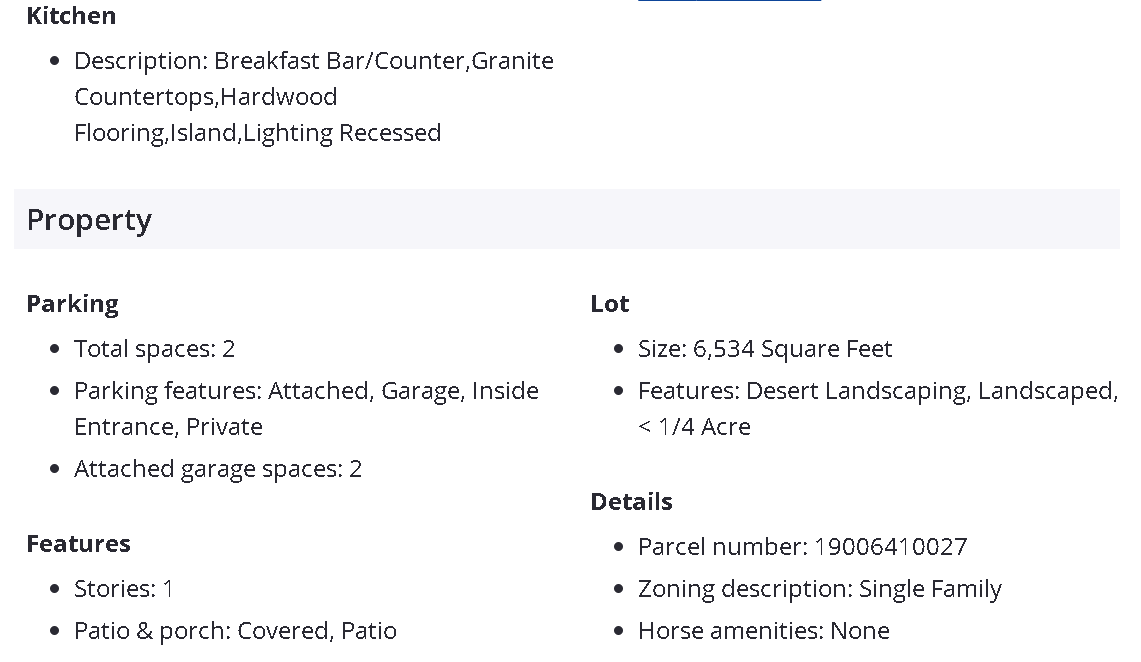Click the < 1/4 Acre text
Screen dimensions: 1141x662
point(694,427)
